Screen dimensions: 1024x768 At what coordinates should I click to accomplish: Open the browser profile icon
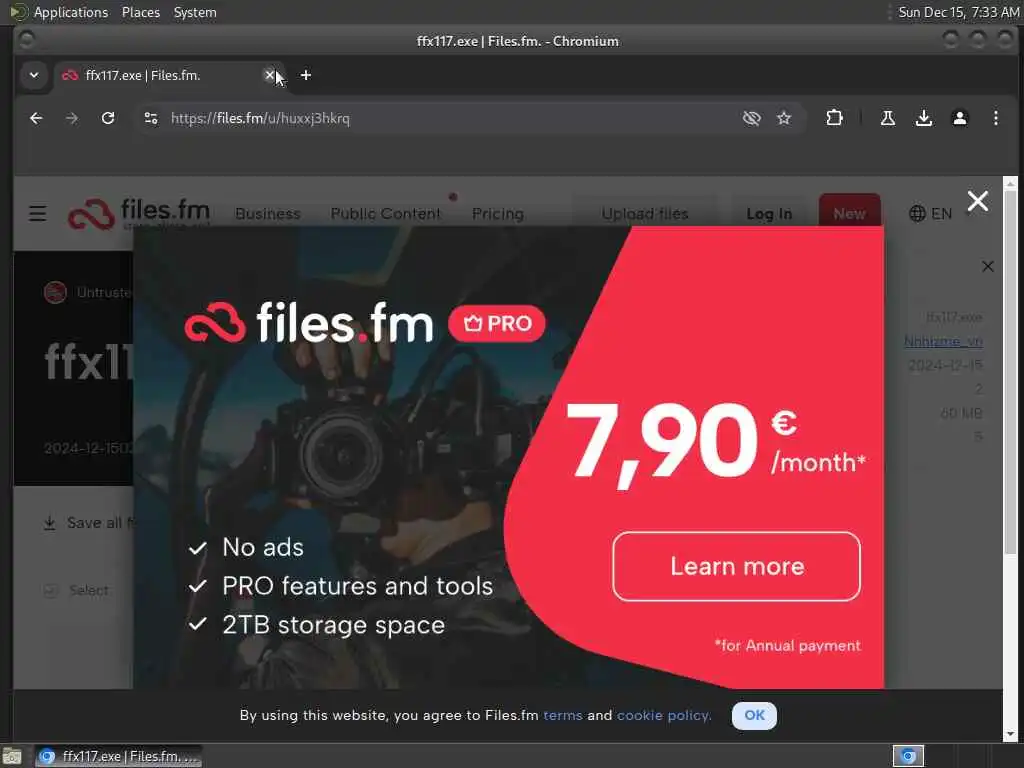click(x=959, y=118)
